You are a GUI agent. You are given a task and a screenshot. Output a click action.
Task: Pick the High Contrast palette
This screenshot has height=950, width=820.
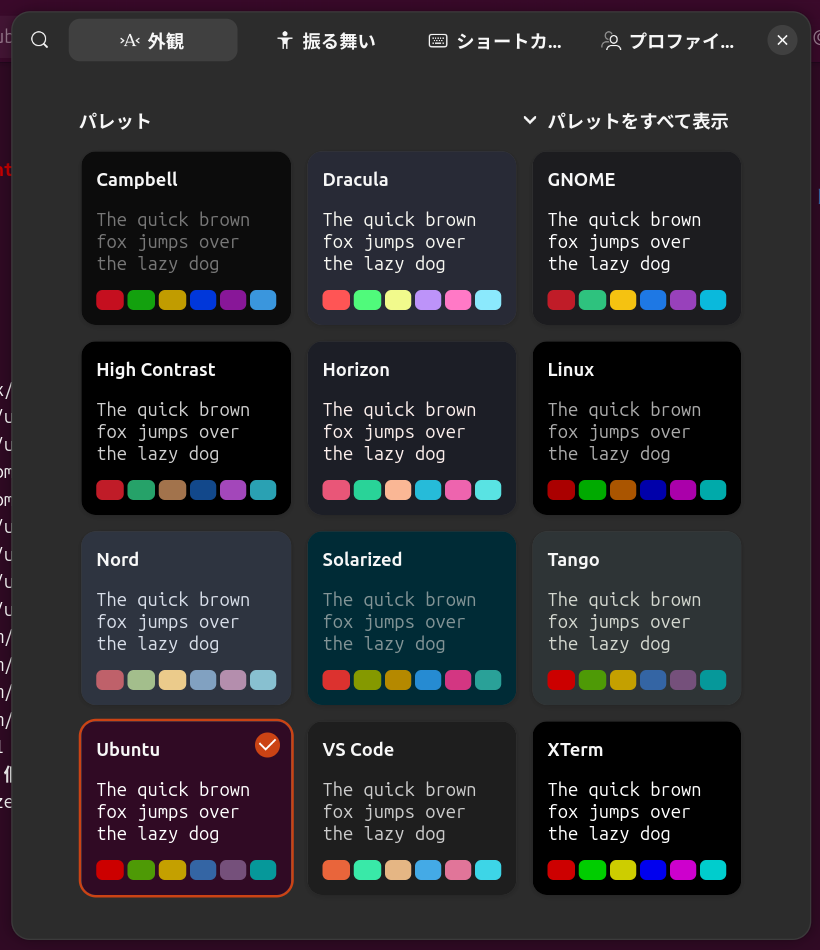coord(186,428)
